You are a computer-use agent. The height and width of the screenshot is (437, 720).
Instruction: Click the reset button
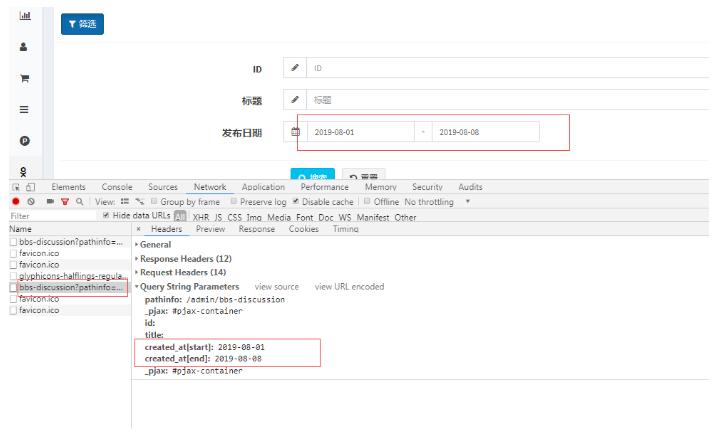pyautogui.click(x=363, y=175)
